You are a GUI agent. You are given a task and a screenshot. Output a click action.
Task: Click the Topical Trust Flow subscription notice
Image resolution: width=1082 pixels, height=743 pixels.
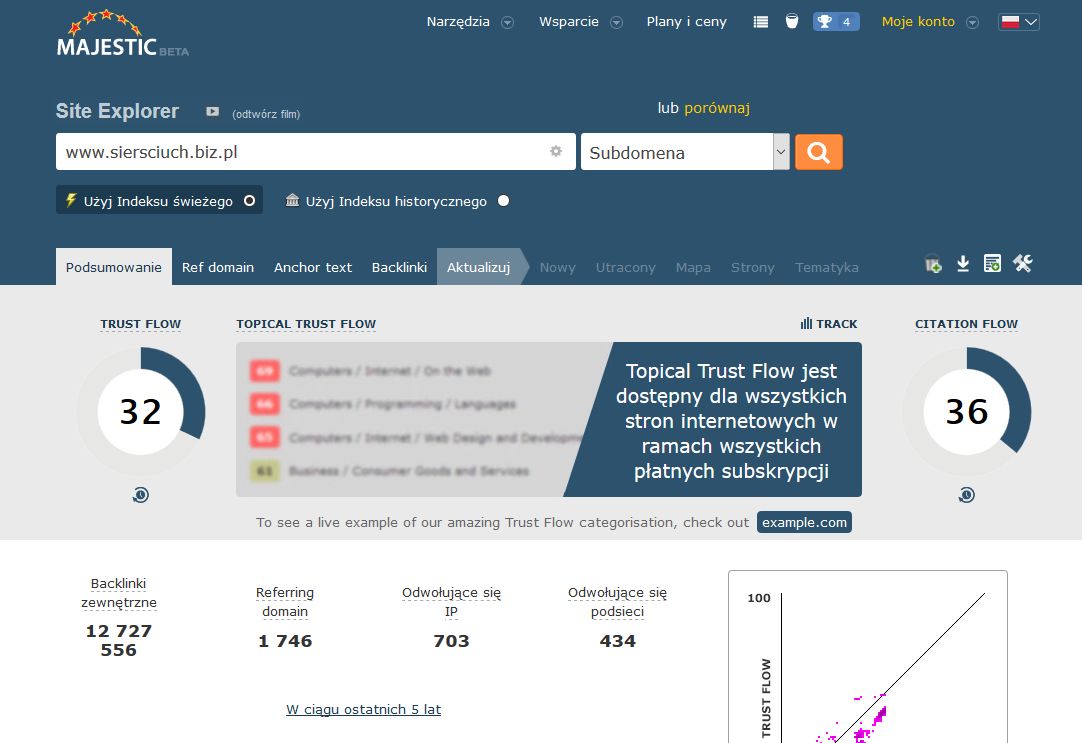tap(731, 421)
